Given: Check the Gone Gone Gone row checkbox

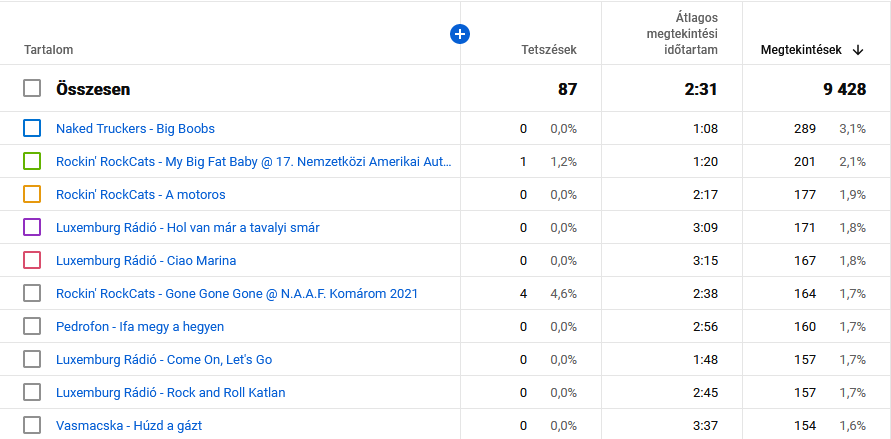Looking at the screenshot, I should pos(32,293).
